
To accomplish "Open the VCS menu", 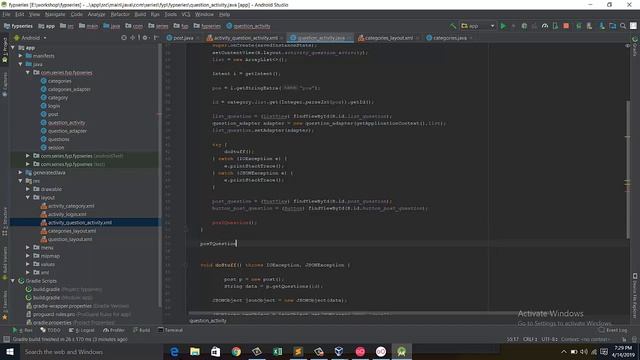I will pyautogui.click(x=186, y=14).
